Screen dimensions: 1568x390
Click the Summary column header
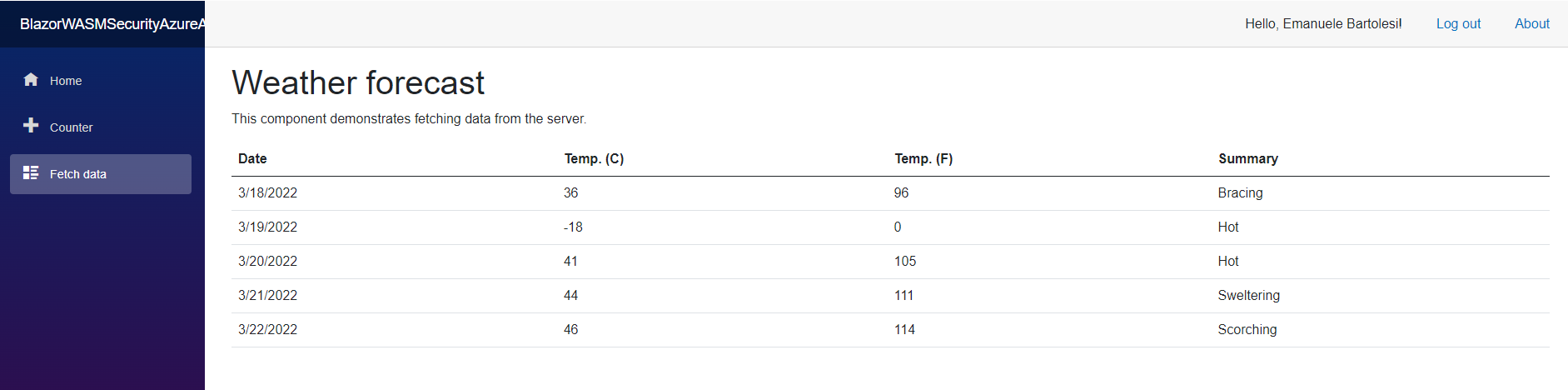[1247, 159]
